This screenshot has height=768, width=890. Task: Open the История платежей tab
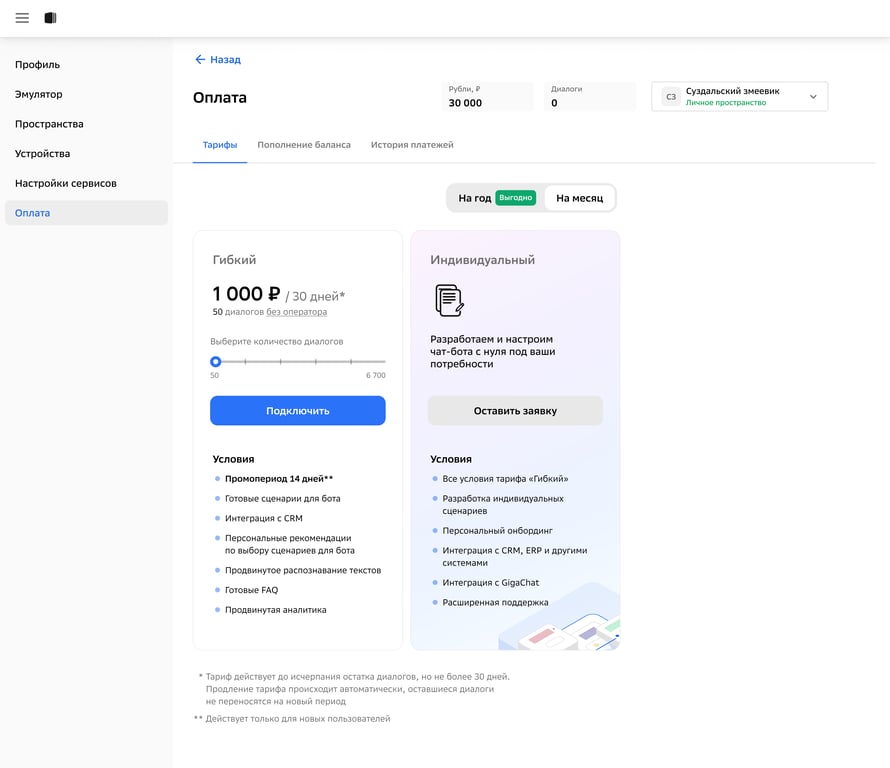click(x=412, y=145)
